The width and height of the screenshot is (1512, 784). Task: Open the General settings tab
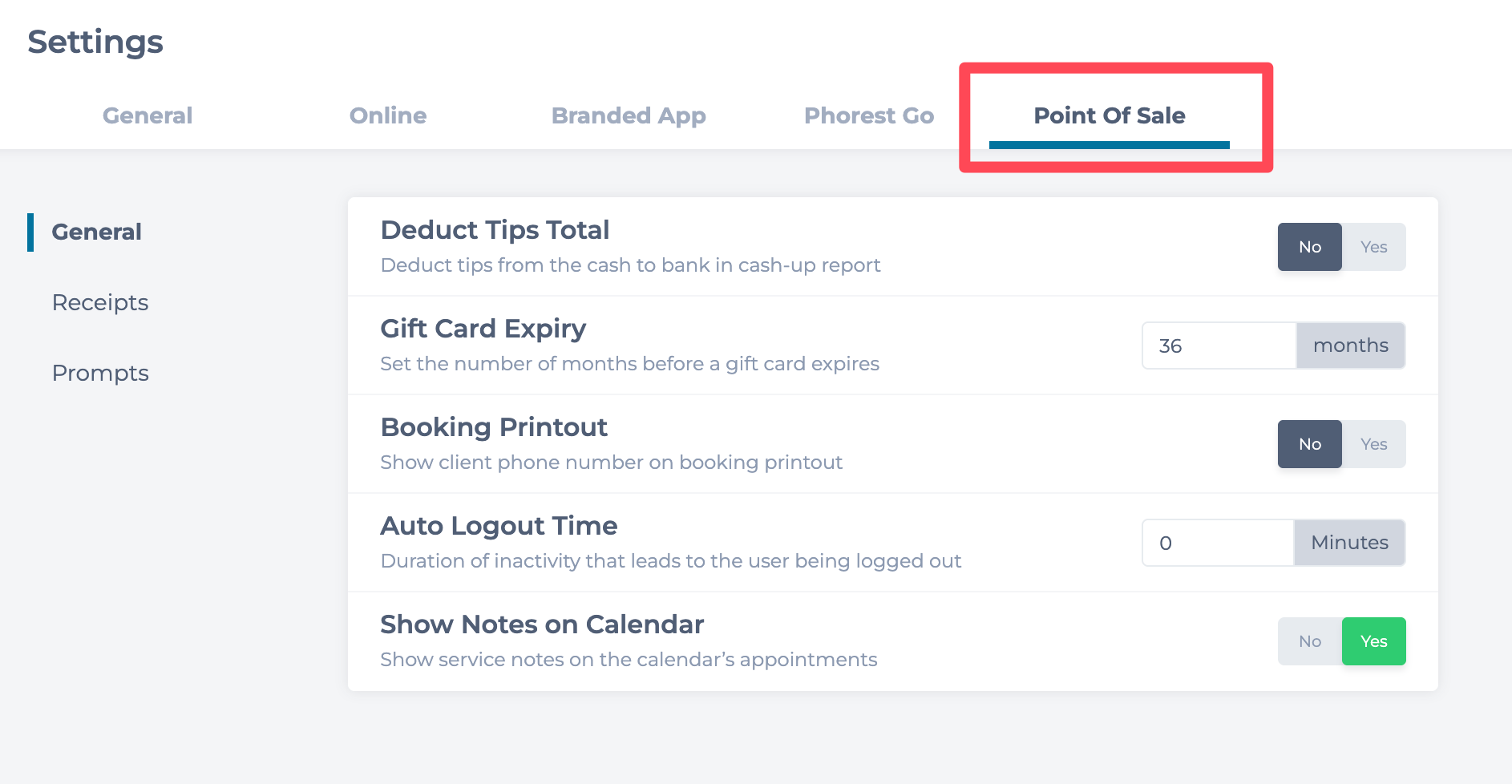pyautogui.click(x=148, y=115)
